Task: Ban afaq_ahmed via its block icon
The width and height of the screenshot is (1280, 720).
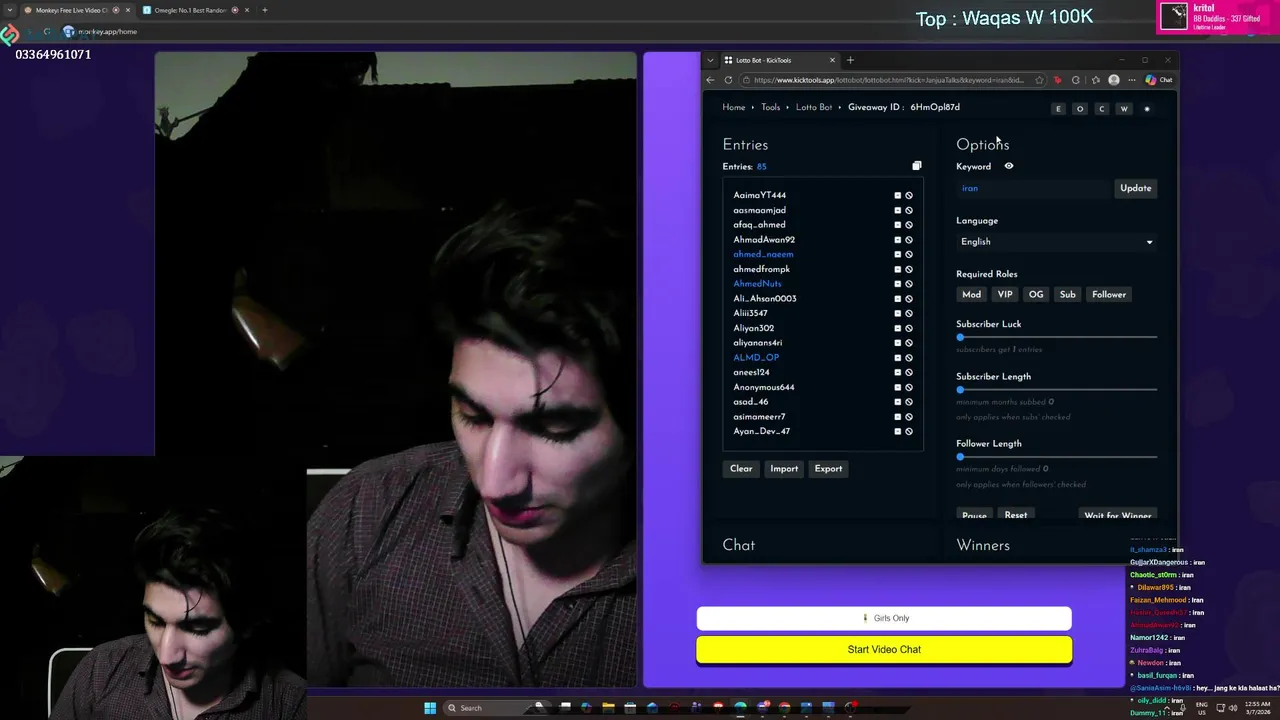Action: click(x=909, y=225)
